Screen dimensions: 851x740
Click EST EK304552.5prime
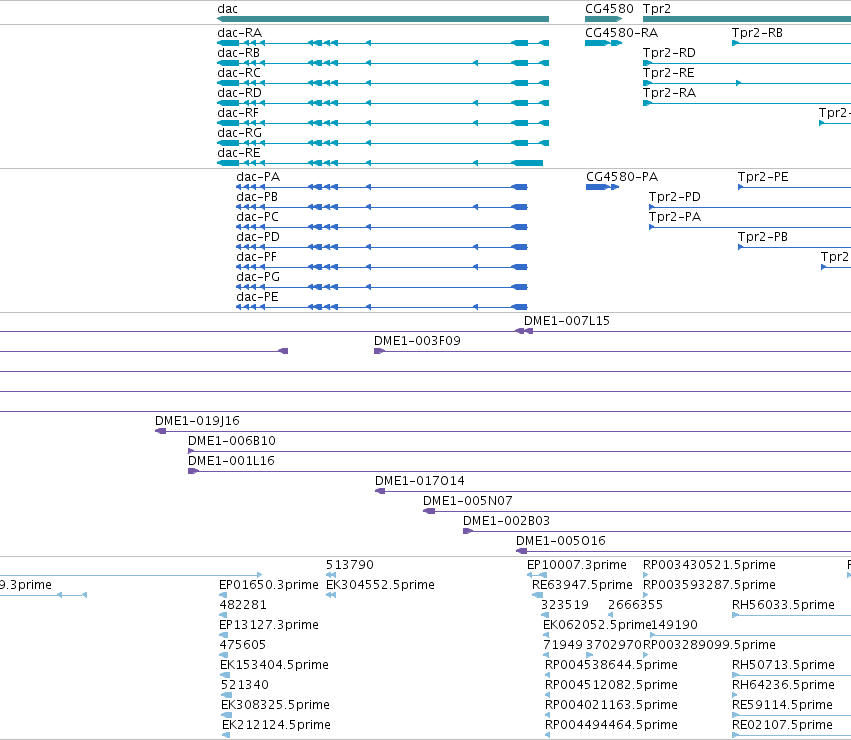coord(380,585)
